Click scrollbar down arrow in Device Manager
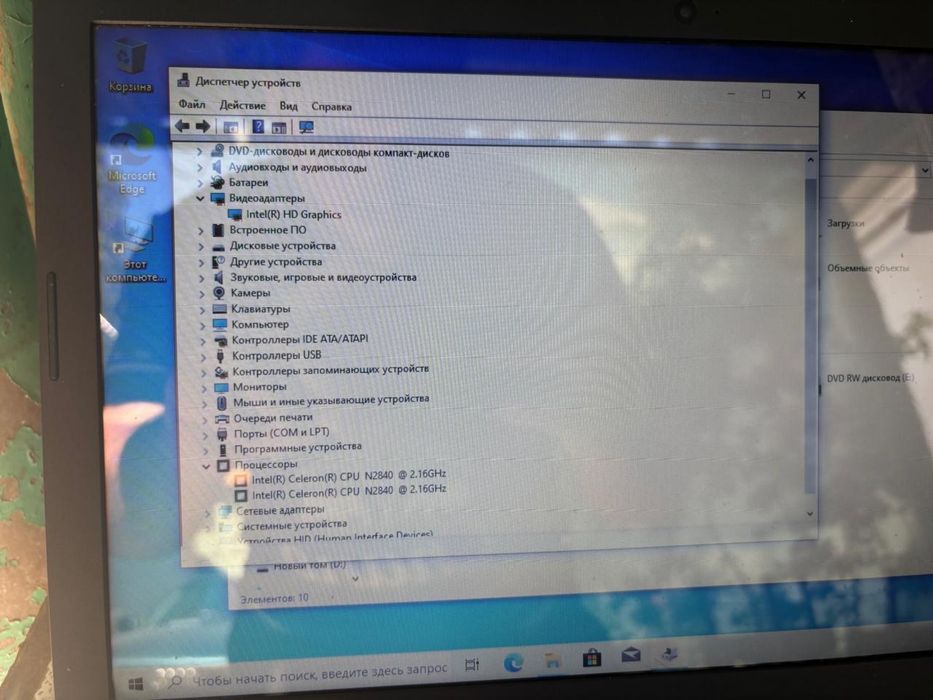Image resolution: width=933 pixels, height=700 pixels. [810, 513]
